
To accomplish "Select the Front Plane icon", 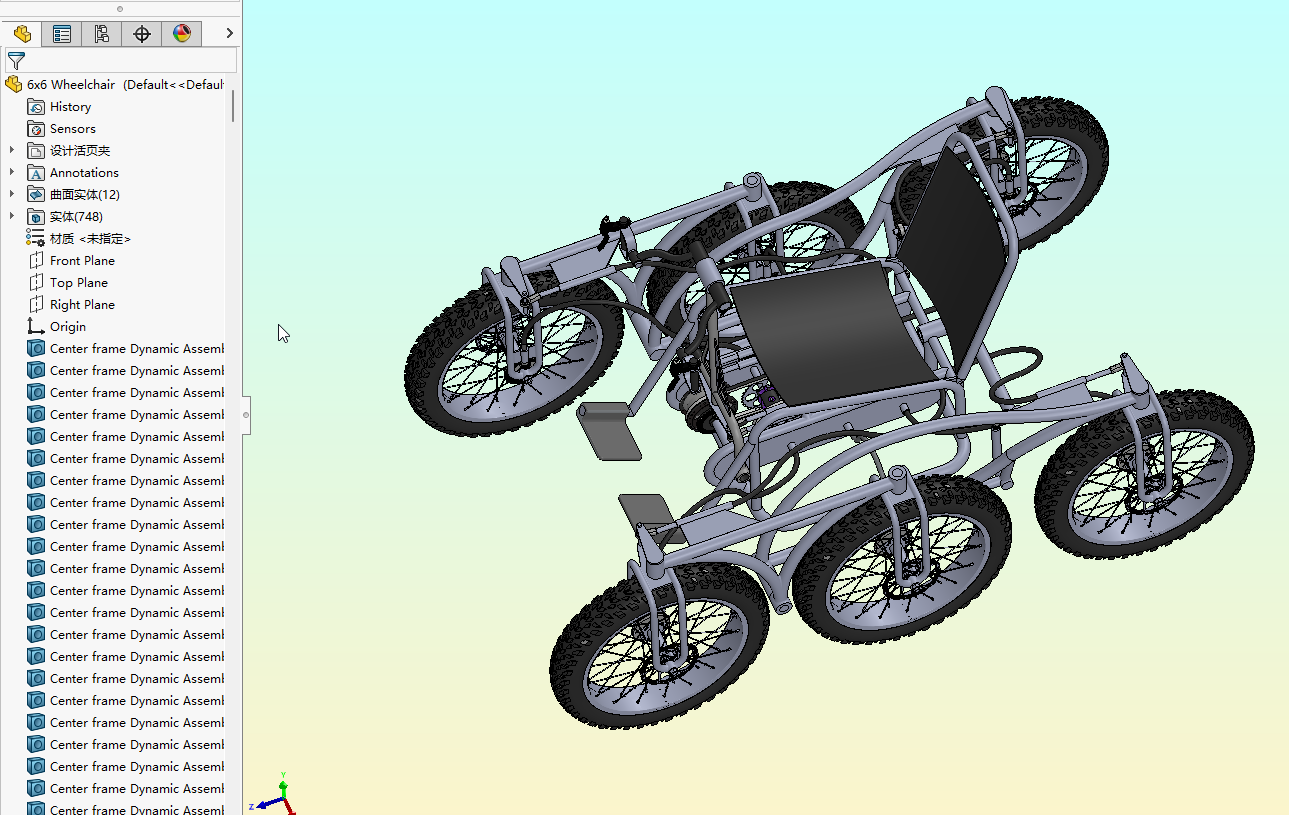I will 36,261.
